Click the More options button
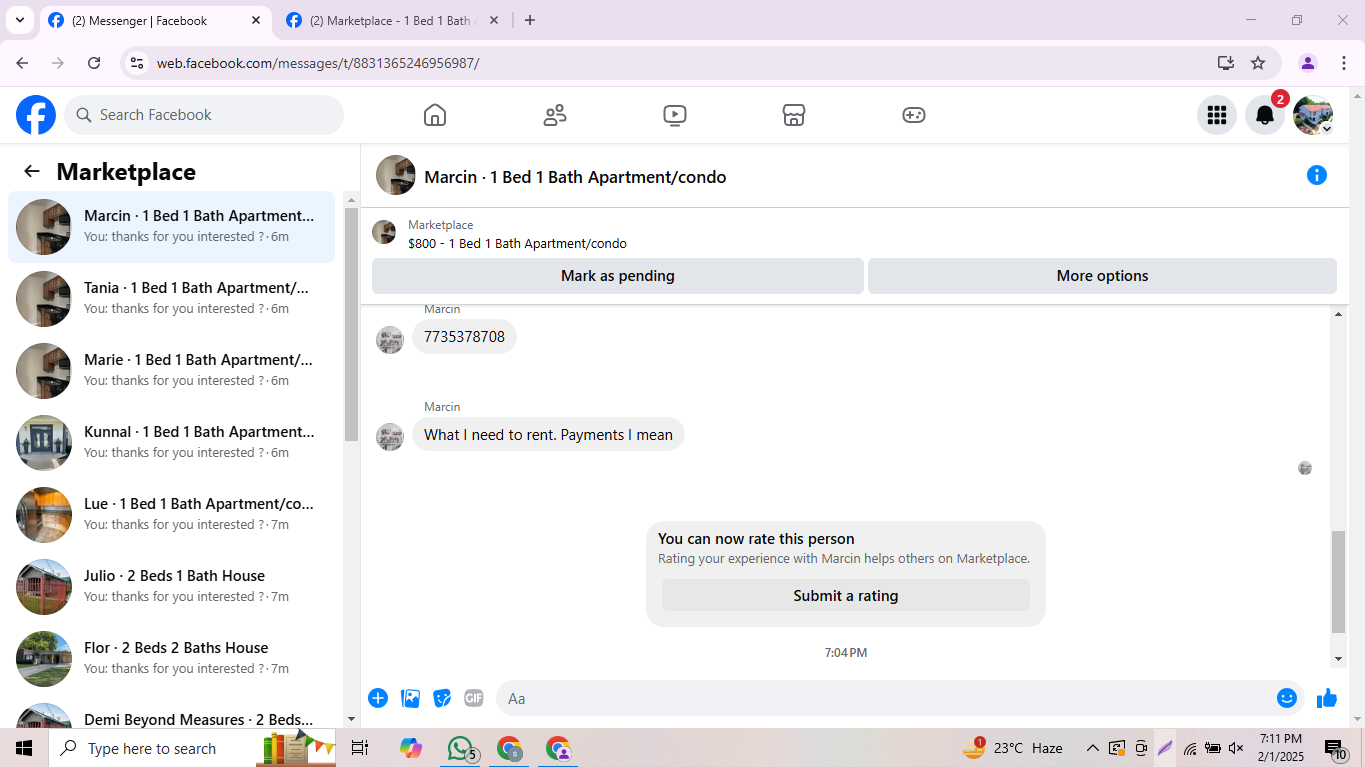This screenshot has width=1365, height=767. tap(1102, 276)
